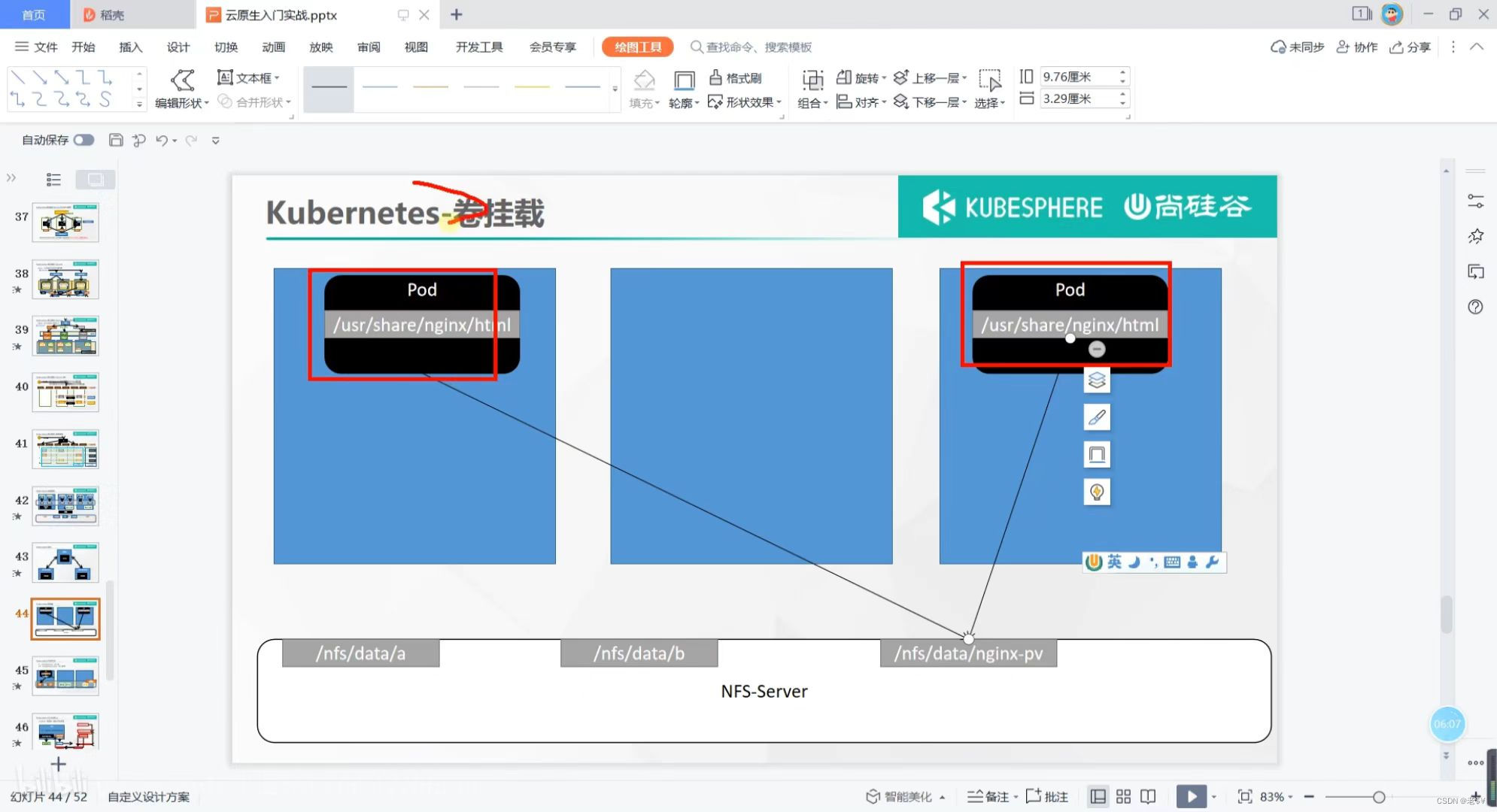Click the zoom slider handle

coord(1379,797)
